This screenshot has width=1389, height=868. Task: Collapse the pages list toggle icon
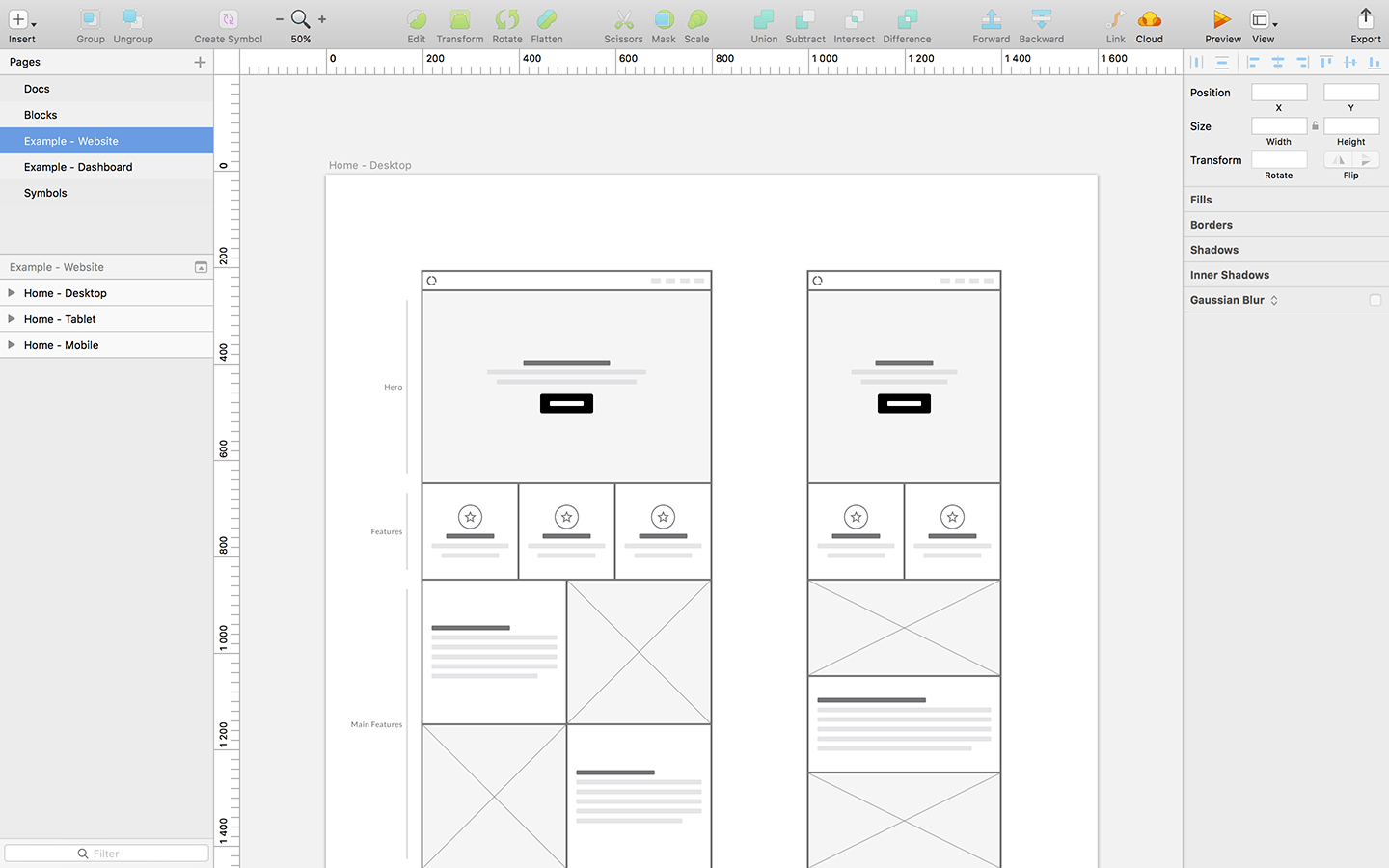pos(201,267)
